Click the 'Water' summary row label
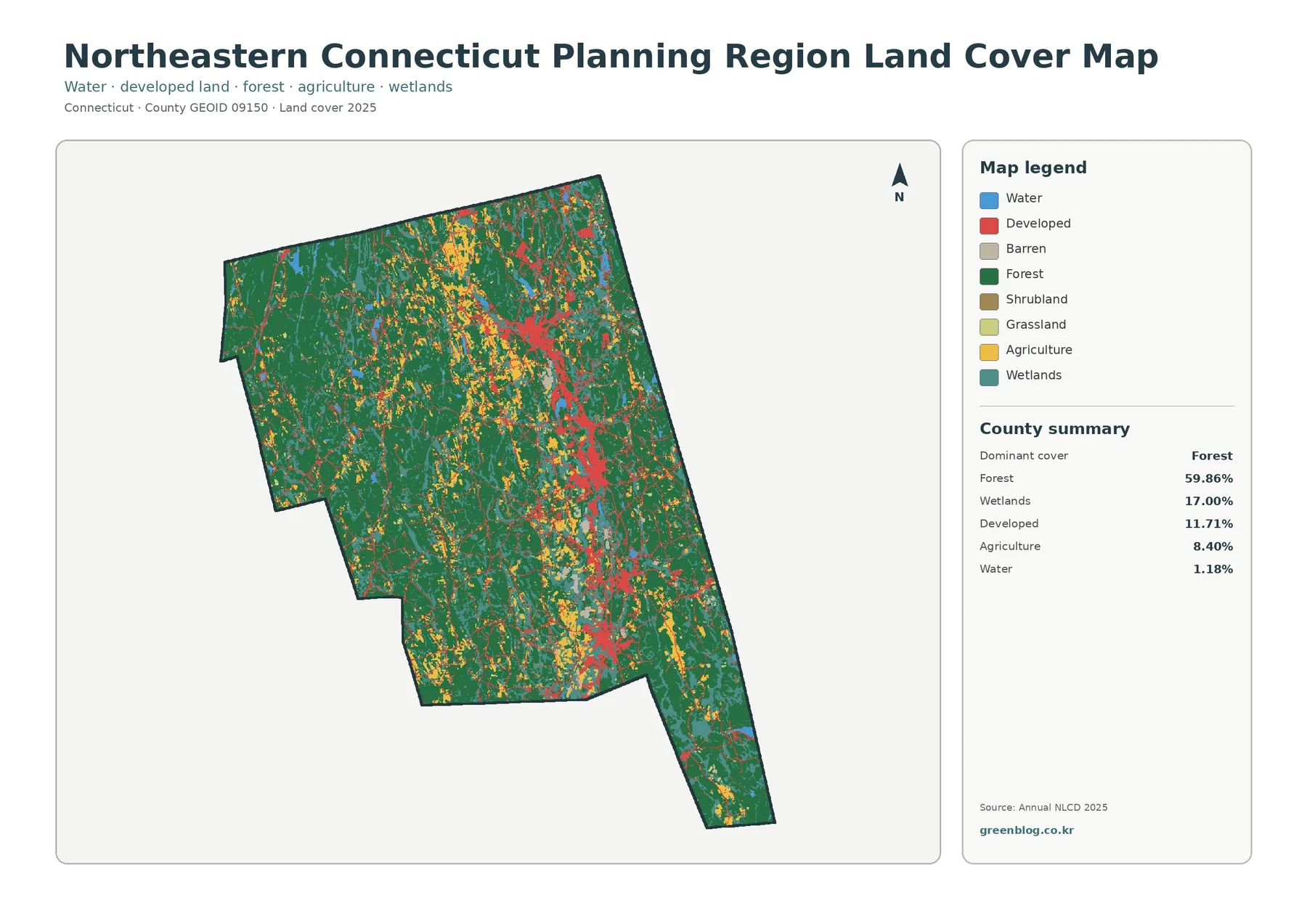The image size is (1307, 924). pyautogui.click(x=995, y=569)
